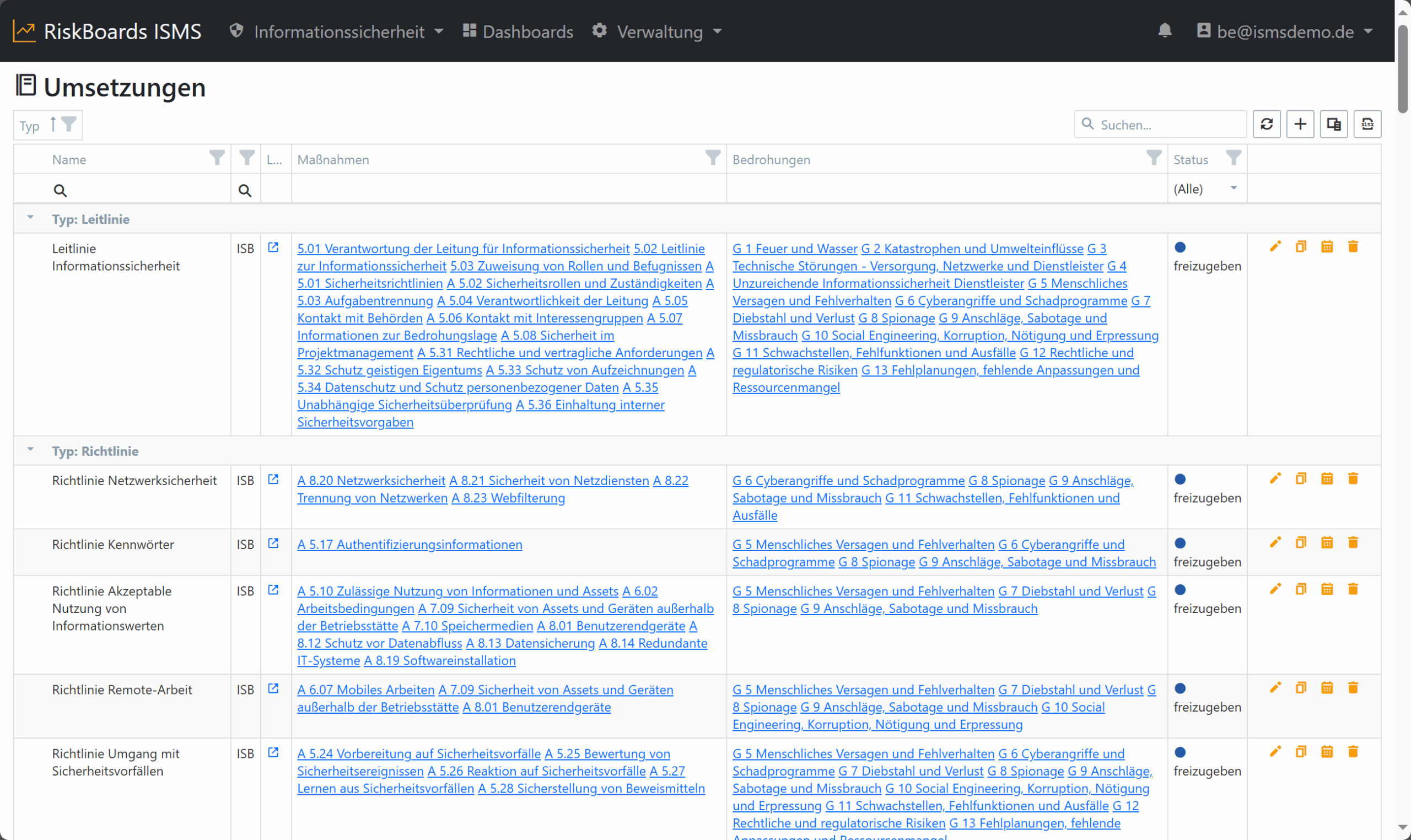Open the A 5.17 Authentifizierungsinformationen link
This screenshot has width=1411, height=840.
coord(410,545)
